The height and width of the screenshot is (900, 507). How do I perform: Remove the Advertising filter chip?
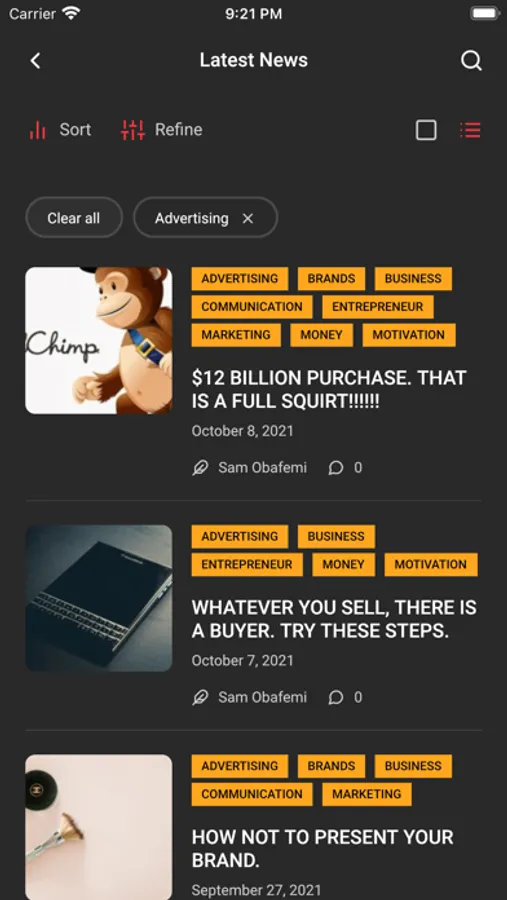[x=247, y=218]
